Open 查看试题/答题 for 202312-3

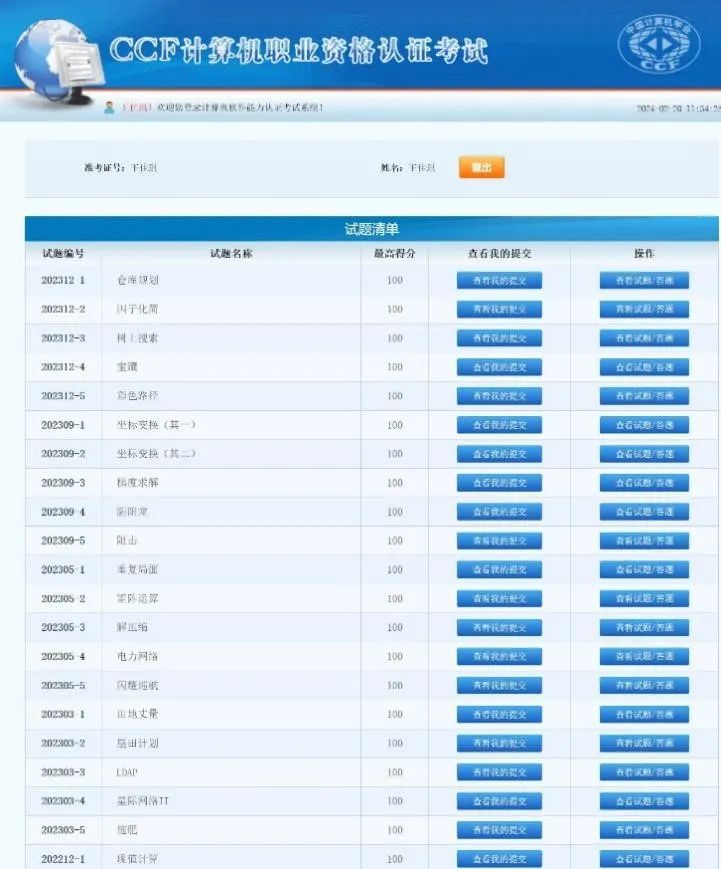tap(644, 338)
